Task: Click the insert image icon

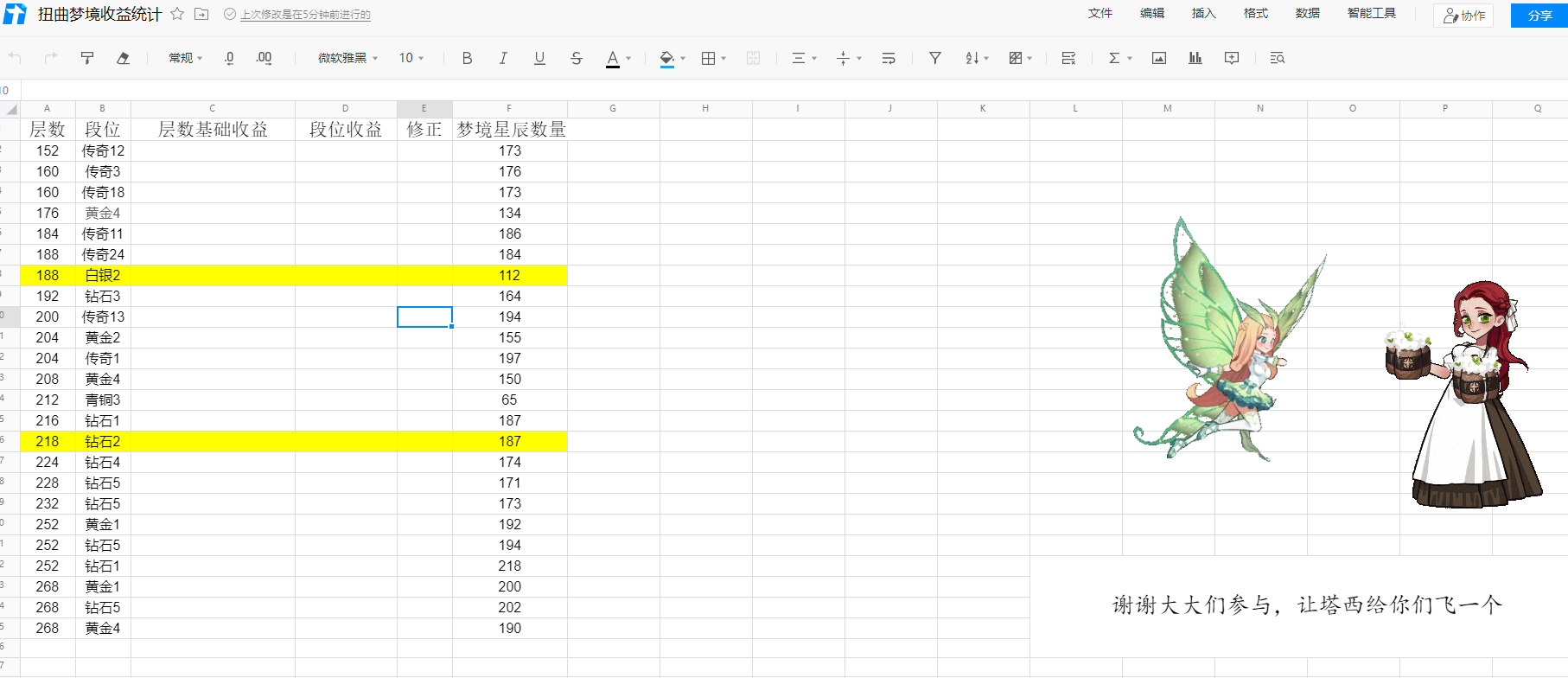Action: (x=1159, y=58)
